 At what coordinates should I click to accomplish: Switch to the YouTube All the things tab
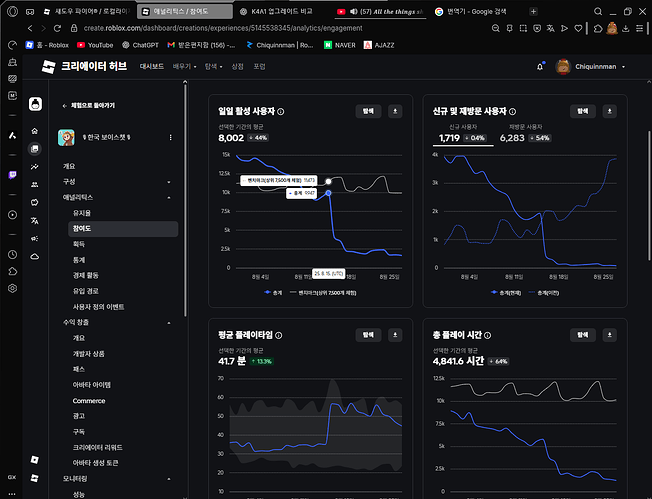[x=381, y=12]
